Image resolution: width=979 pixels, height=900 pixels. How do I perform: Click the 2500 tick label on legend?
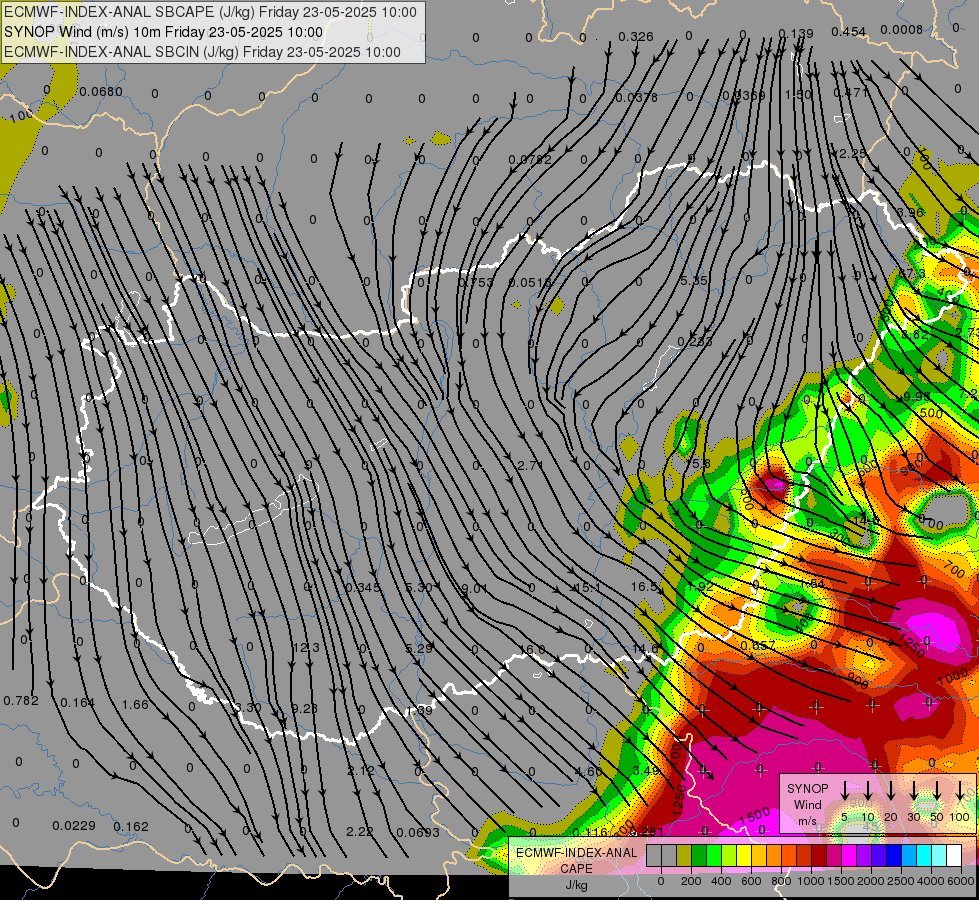[901, 881]
